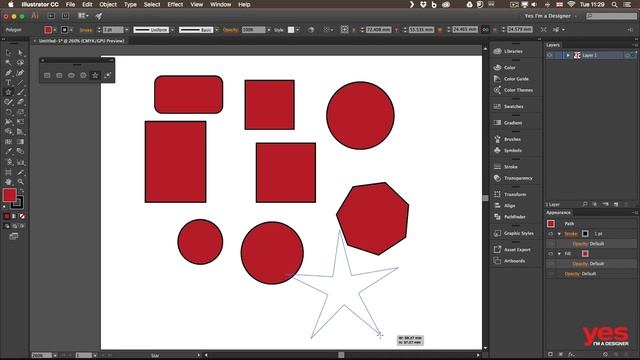640x360 pixels.
Task: Open the Pathfinder panel
Action: point(509,217)
